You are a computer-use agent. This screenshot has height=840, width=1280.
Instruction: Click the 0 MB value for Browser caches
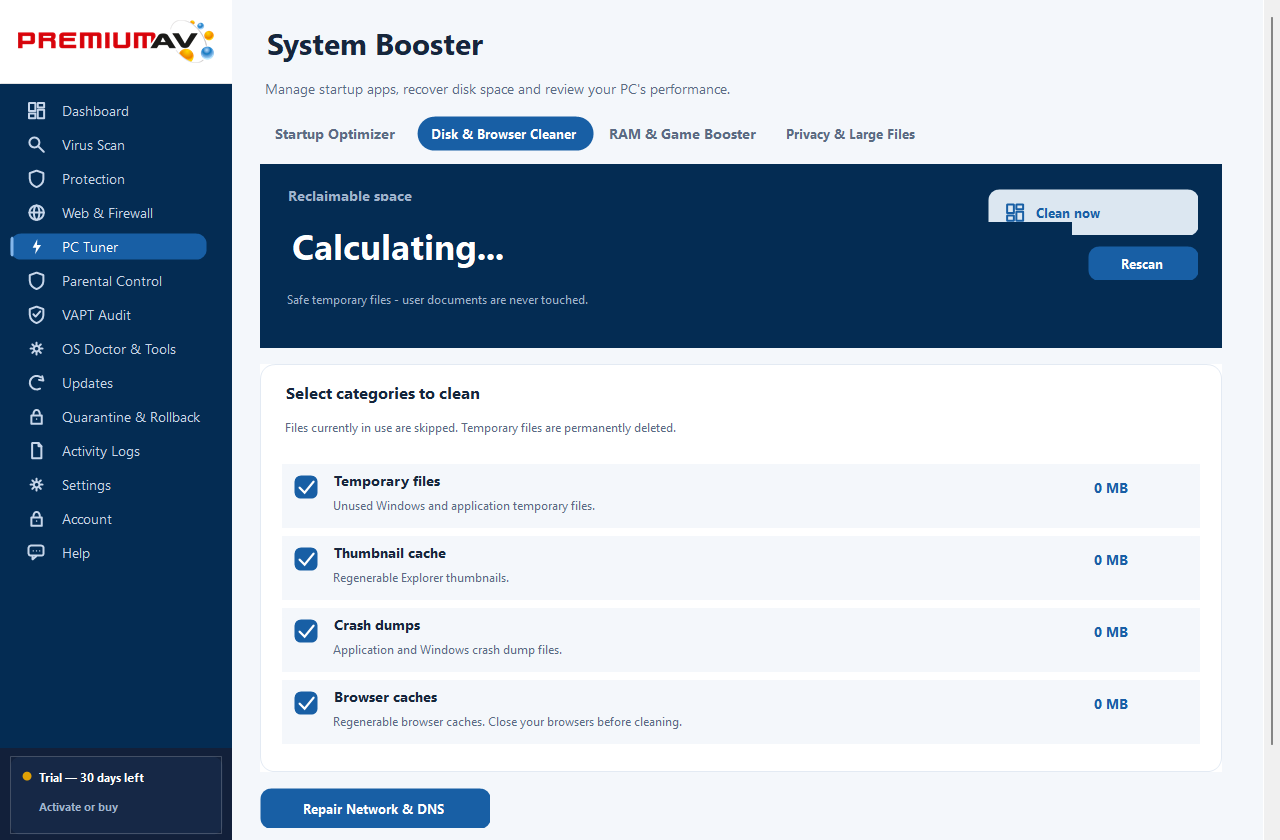tap(1111, 704)
